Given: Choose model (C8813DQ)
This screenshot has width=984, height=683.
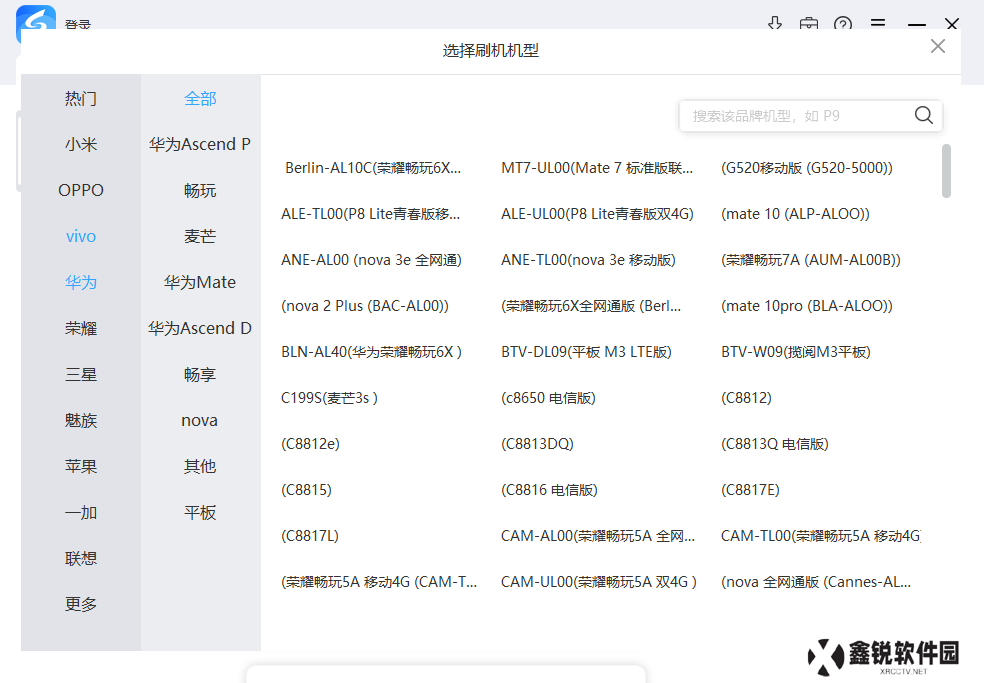Looking at the screenshot, I should 537,444.
